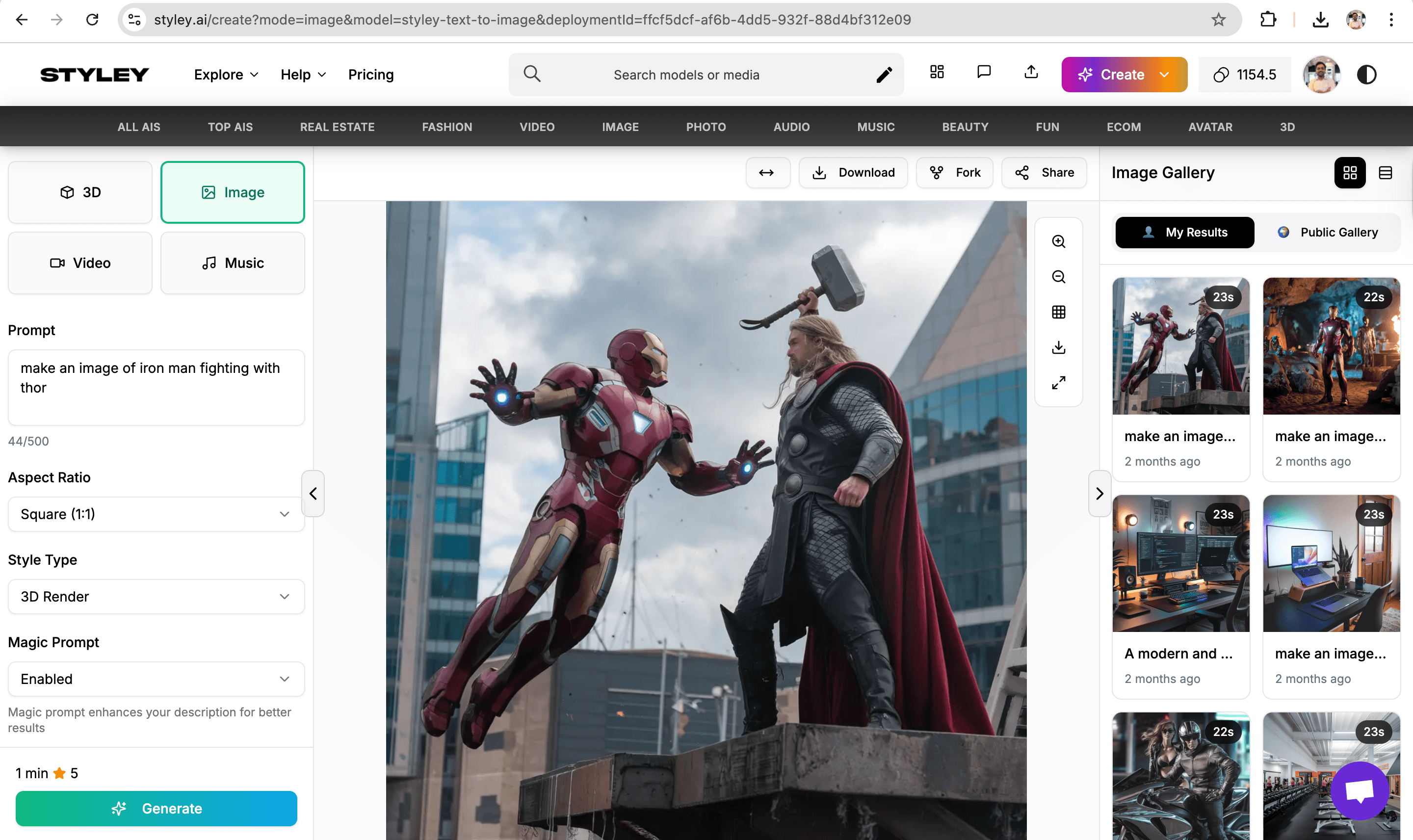Click the Fork button
This screenshot has height=840, width=1413.
coord(955,173)
